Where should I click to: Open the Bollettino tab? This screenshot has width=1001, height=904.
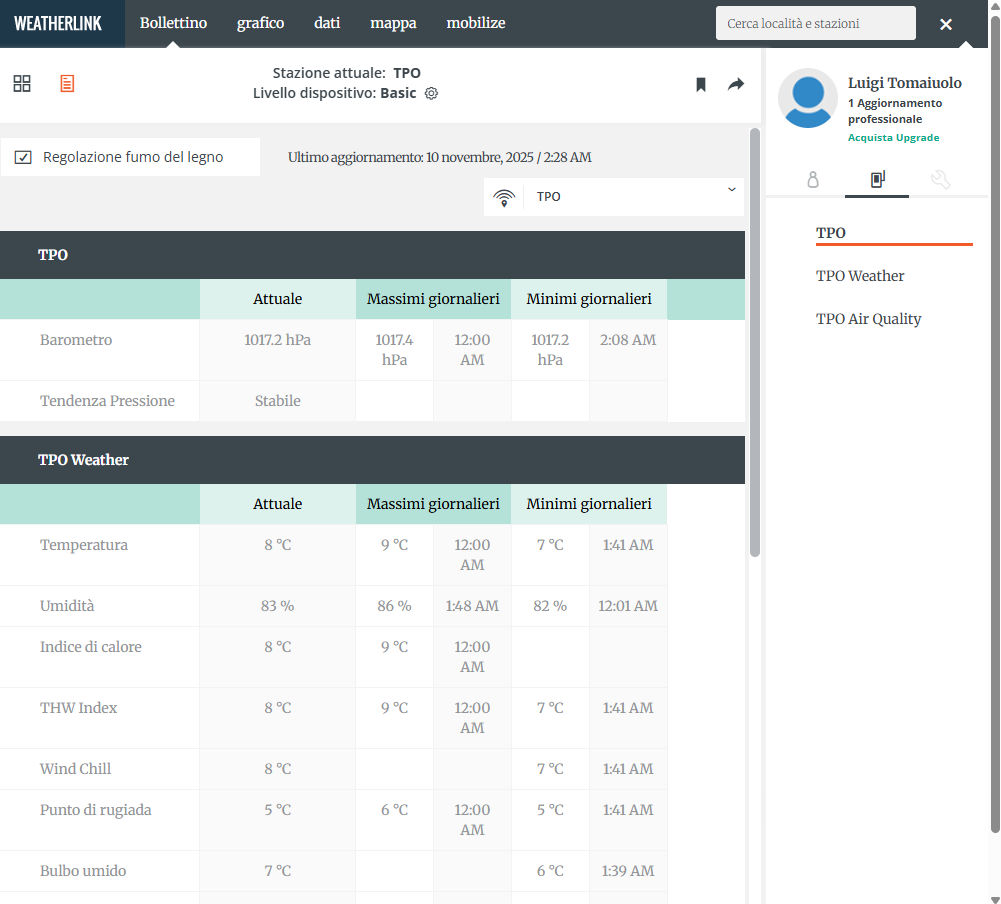click(x=173, y=23)
